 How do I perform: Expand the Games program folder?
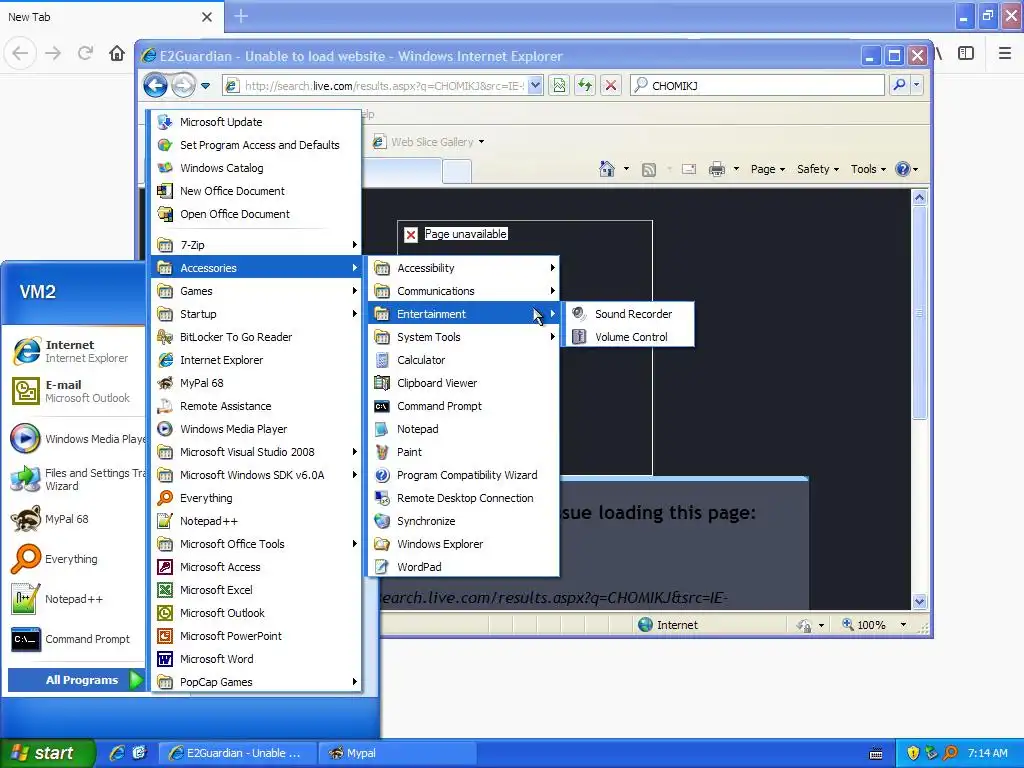pos(257,291)
